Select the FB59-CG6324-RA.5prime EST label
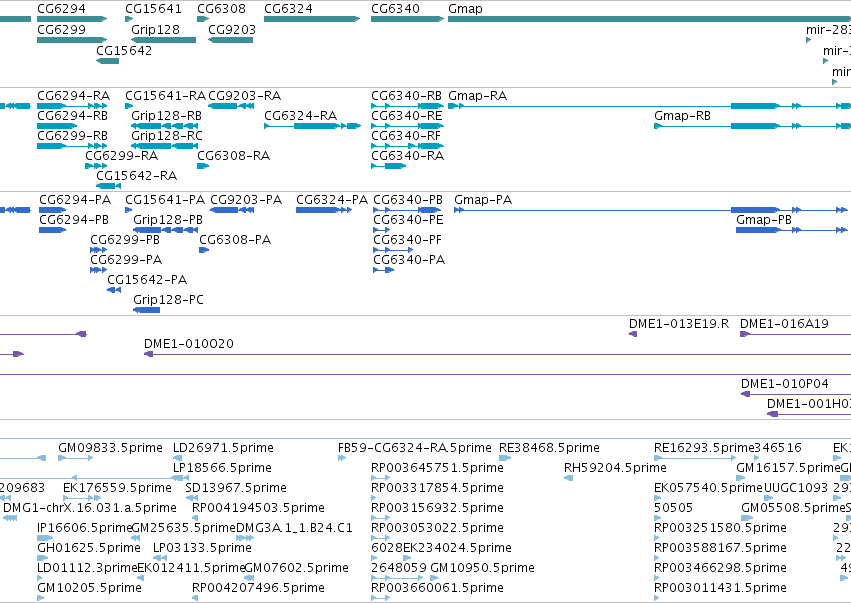Viewport: 851px width, 603px height. [x=415, y=448]
